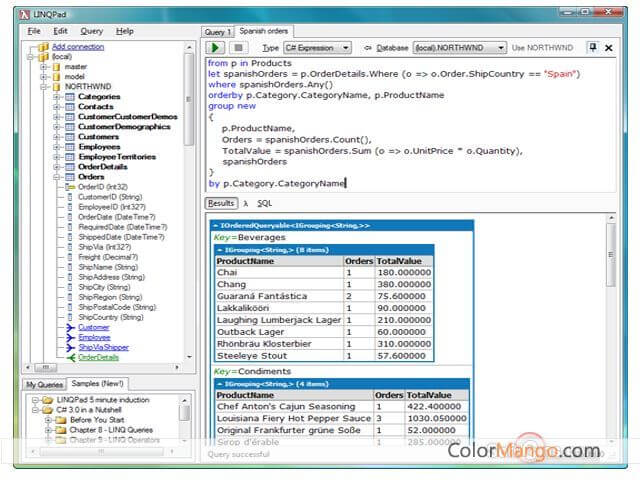The height and width of the screenshot is (480, 640).
Task: Switch to the Spanish orders tab
Action: 264,31
